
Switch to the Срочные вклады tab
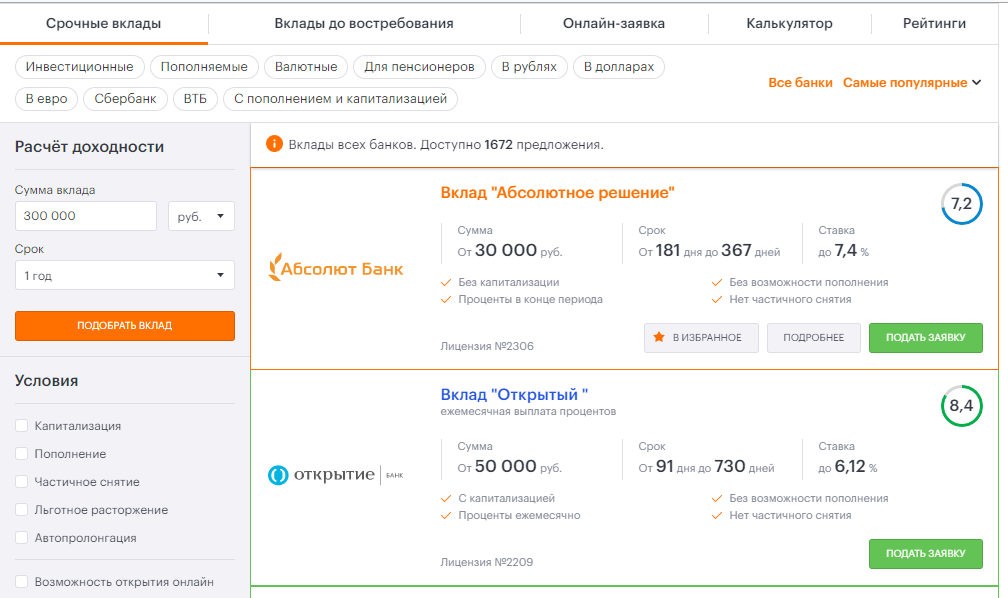(104, 23)
